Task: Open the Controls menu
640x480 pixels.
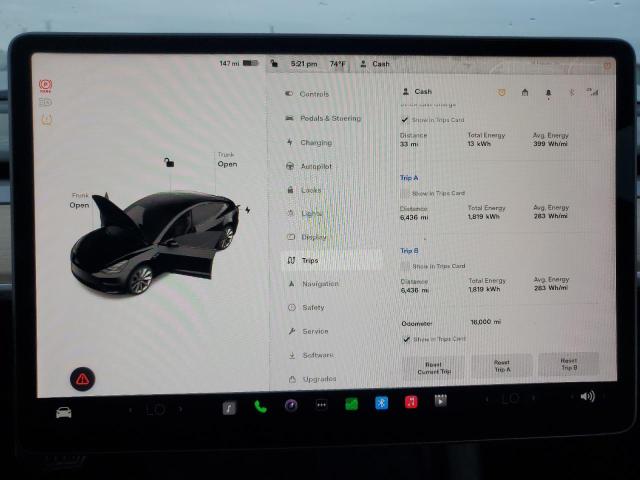Action: pyautogui.click(x=307, y=94)
